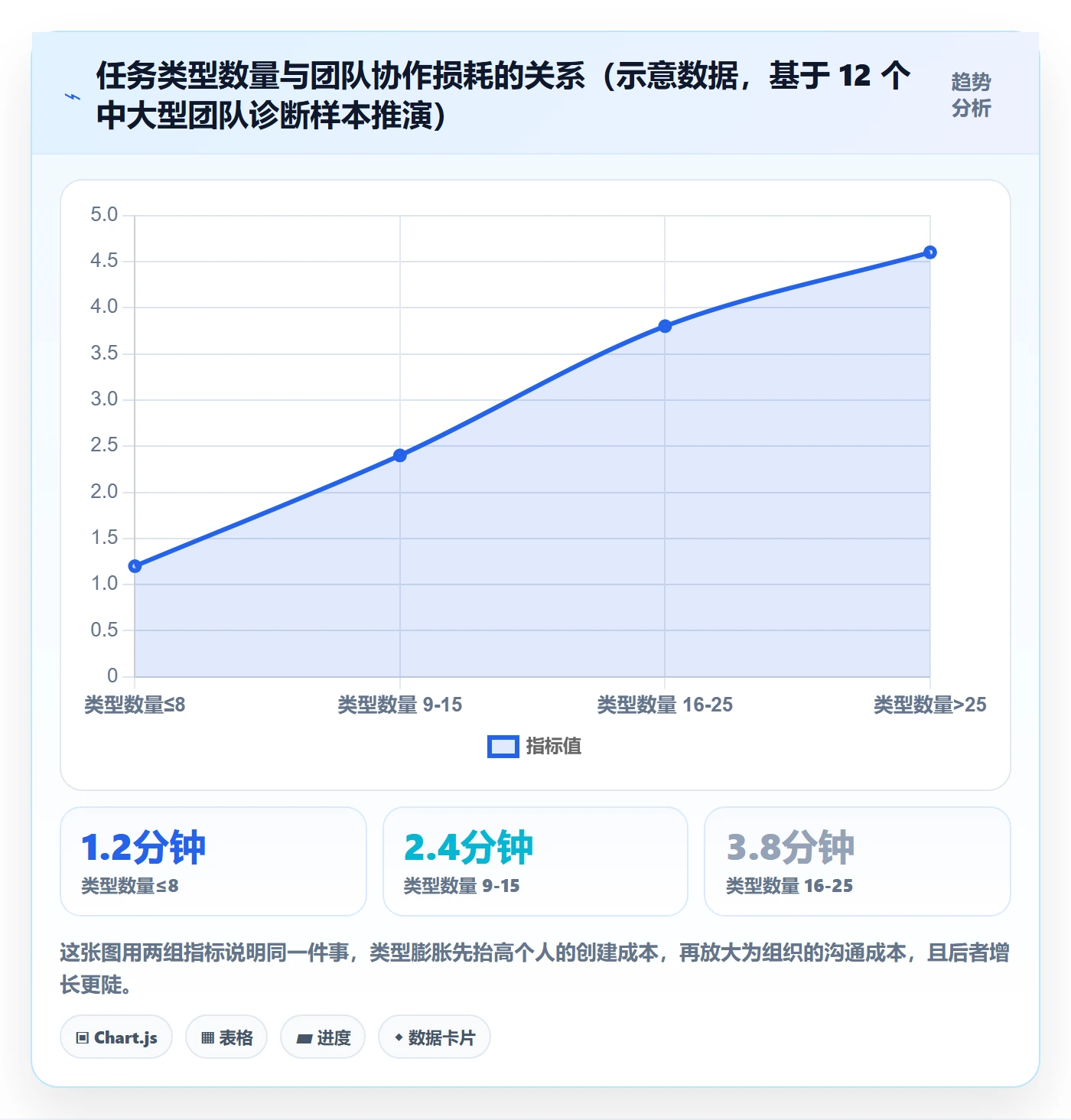Click the lightning bolt icon beside the title
The image size is (1071, 1120).
[x=73, y=96]
